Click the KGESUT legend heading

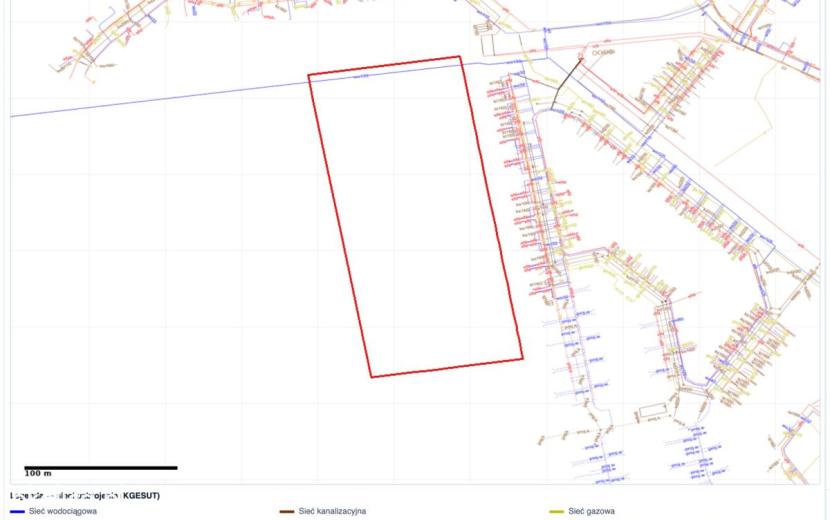pyautogui.click(x=85, y=496)
